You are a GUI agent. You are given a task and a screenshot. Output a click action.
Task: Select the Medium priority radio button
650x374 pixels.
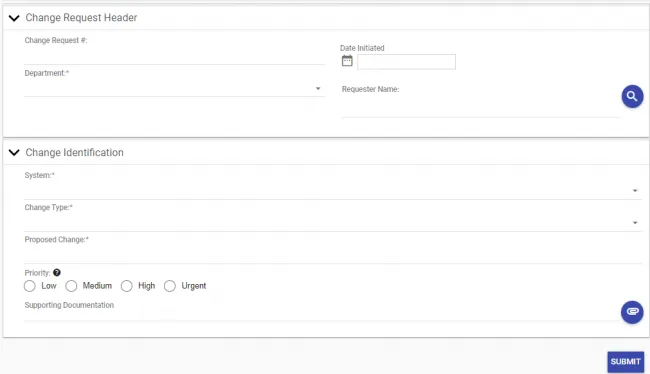click(x=71, y=286)
